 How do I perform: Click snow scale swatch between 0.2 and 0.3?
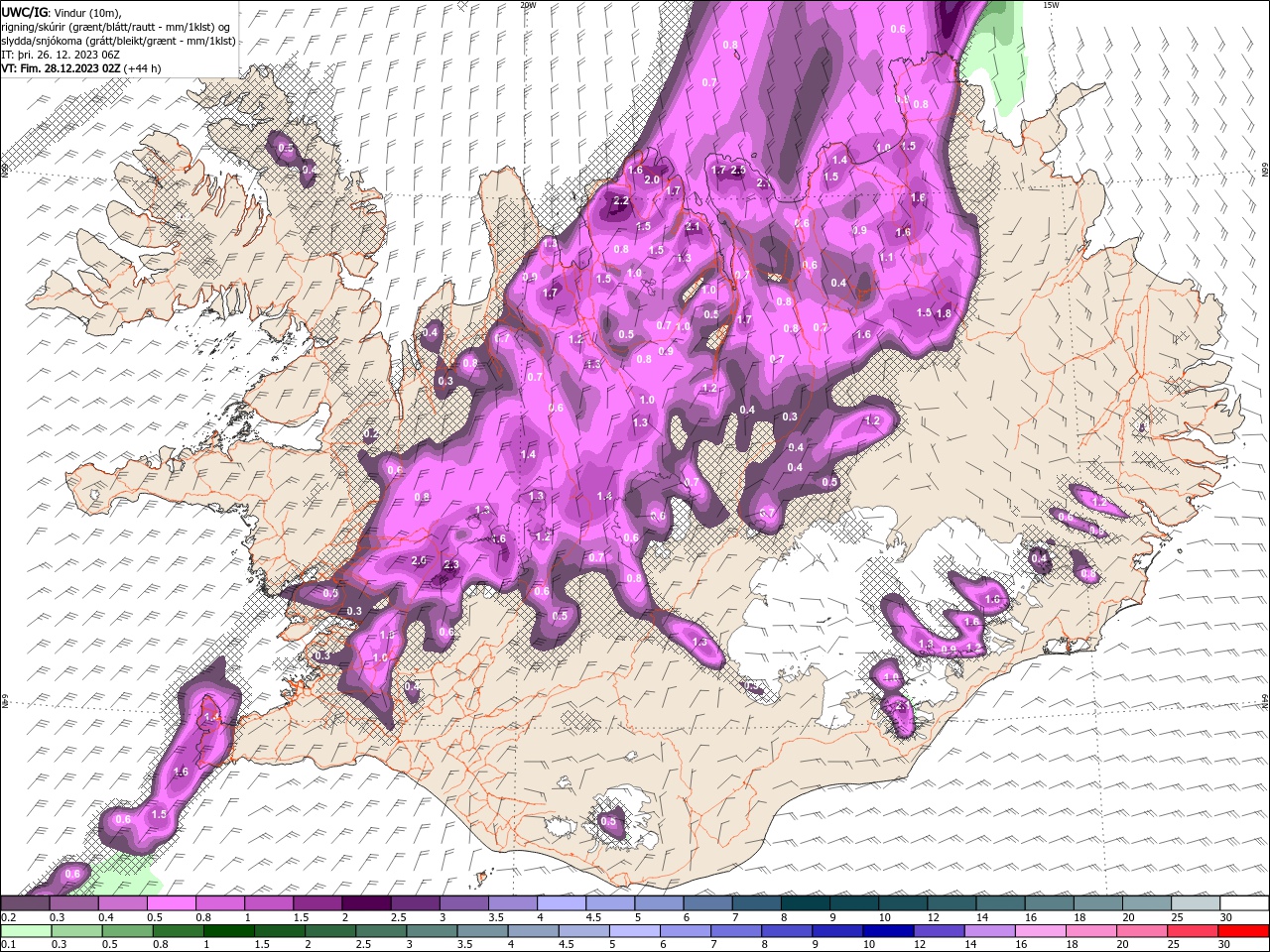click(25, 903)
